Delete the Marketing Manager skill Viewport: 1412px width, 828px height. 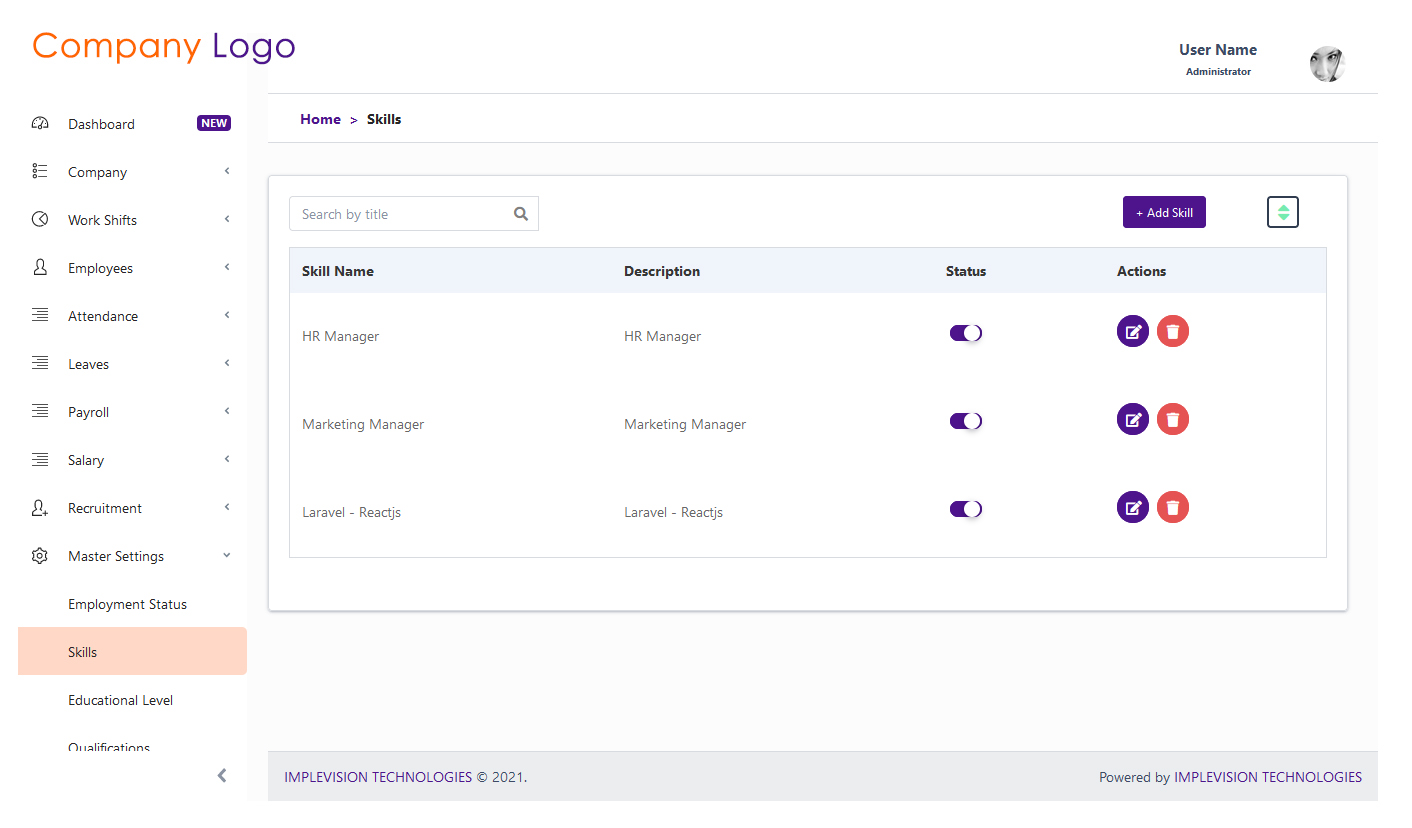click(x=1173, y=419)
